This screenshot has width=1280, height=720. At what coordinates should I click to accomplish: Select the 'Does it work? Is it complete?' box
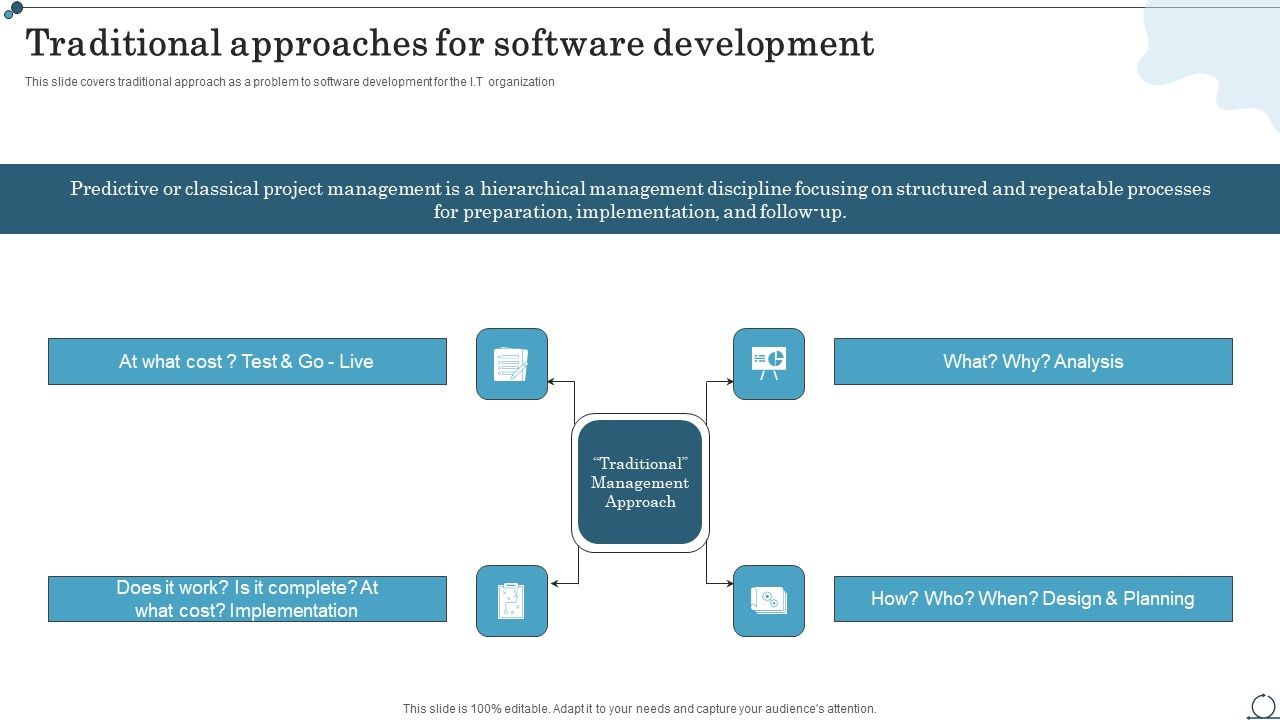[247, 599]
